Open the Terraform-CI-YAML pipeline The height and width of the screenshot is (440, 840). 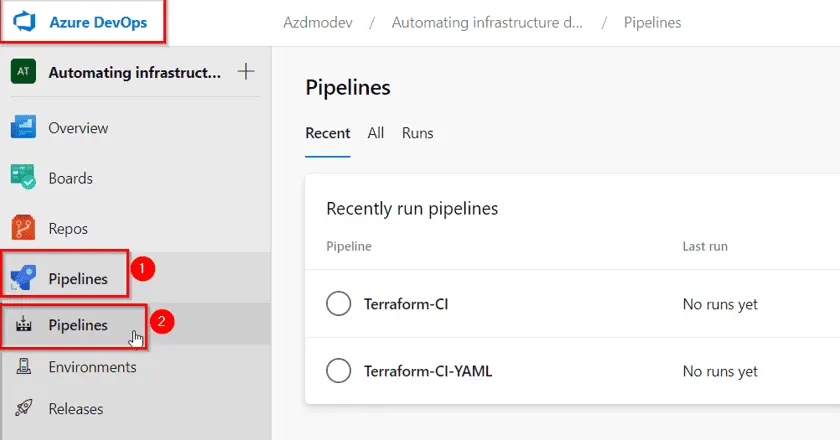(428, 371)
